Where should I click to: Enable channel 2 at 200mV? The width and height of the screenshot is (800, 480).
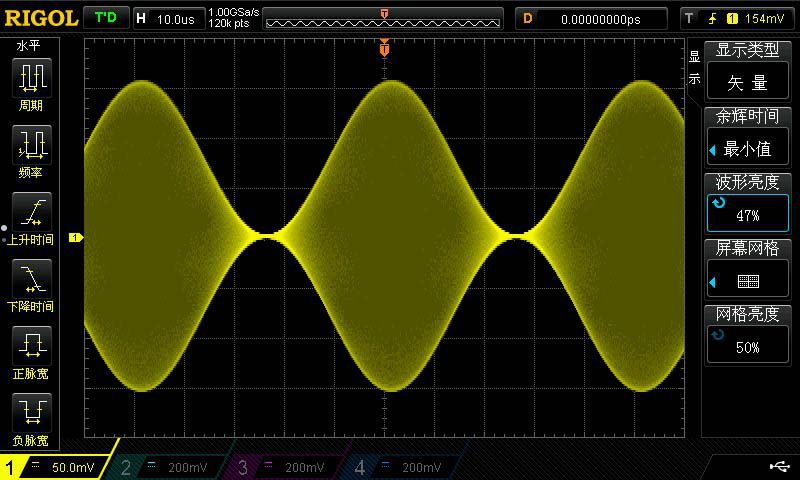click(x=174, y=467)
